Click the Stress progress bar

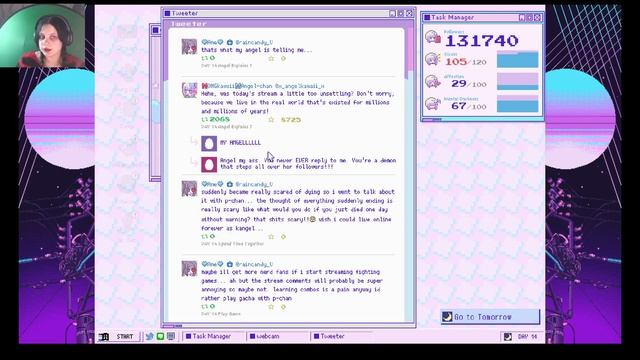[x=517, y=60]
